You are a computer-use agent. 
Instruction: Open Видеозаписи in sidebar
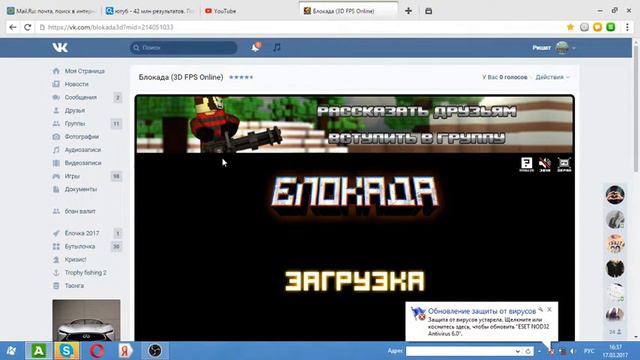click(83, 163)
